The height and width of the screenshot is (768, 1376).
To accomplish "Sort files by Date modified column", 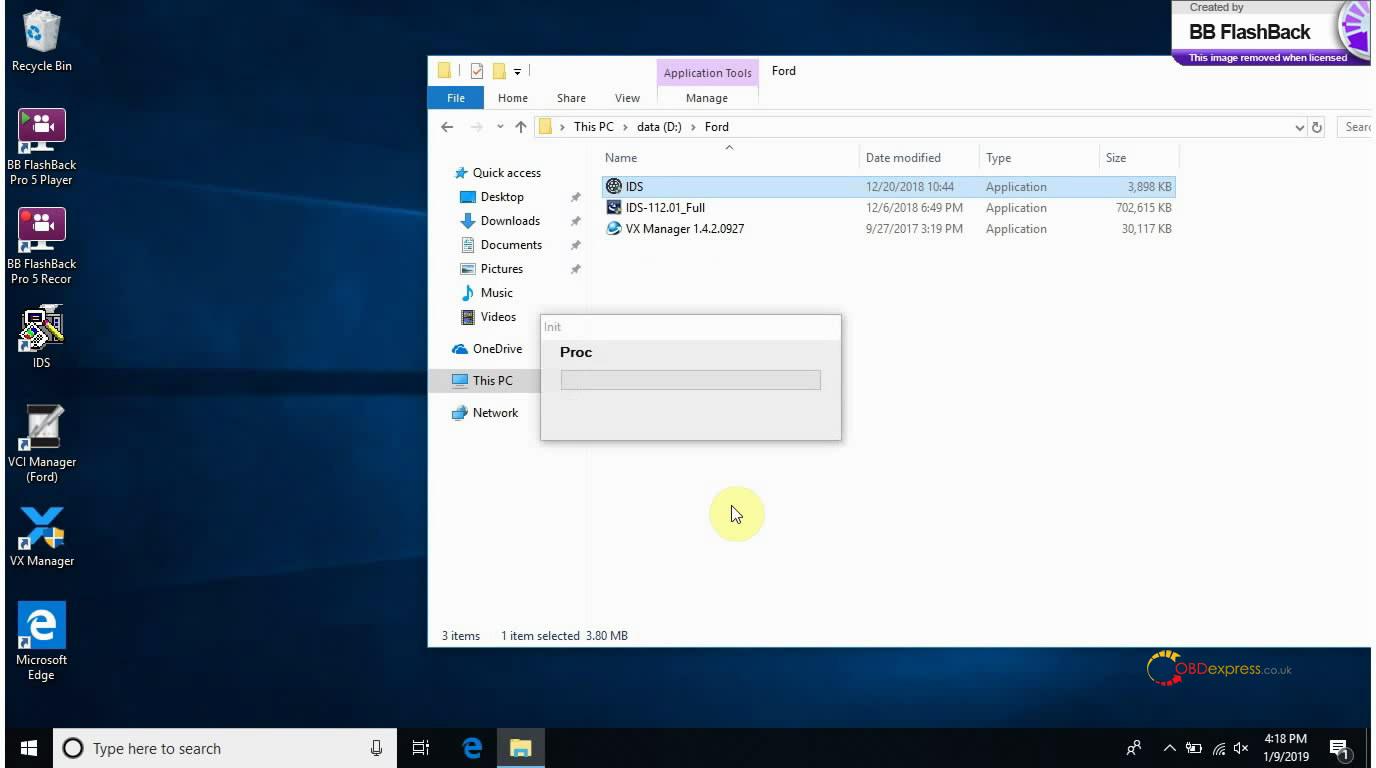I will click(x=903, y=158).
